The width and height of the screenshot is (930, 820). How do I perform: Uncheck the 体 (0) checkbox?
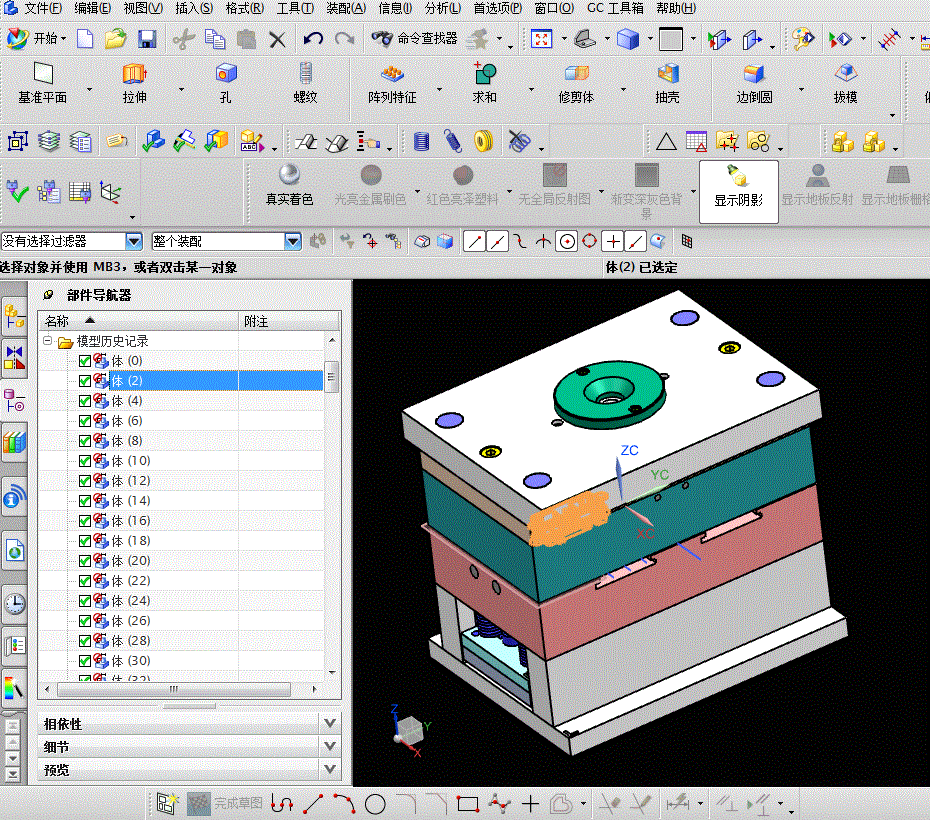tap(85, 361)
